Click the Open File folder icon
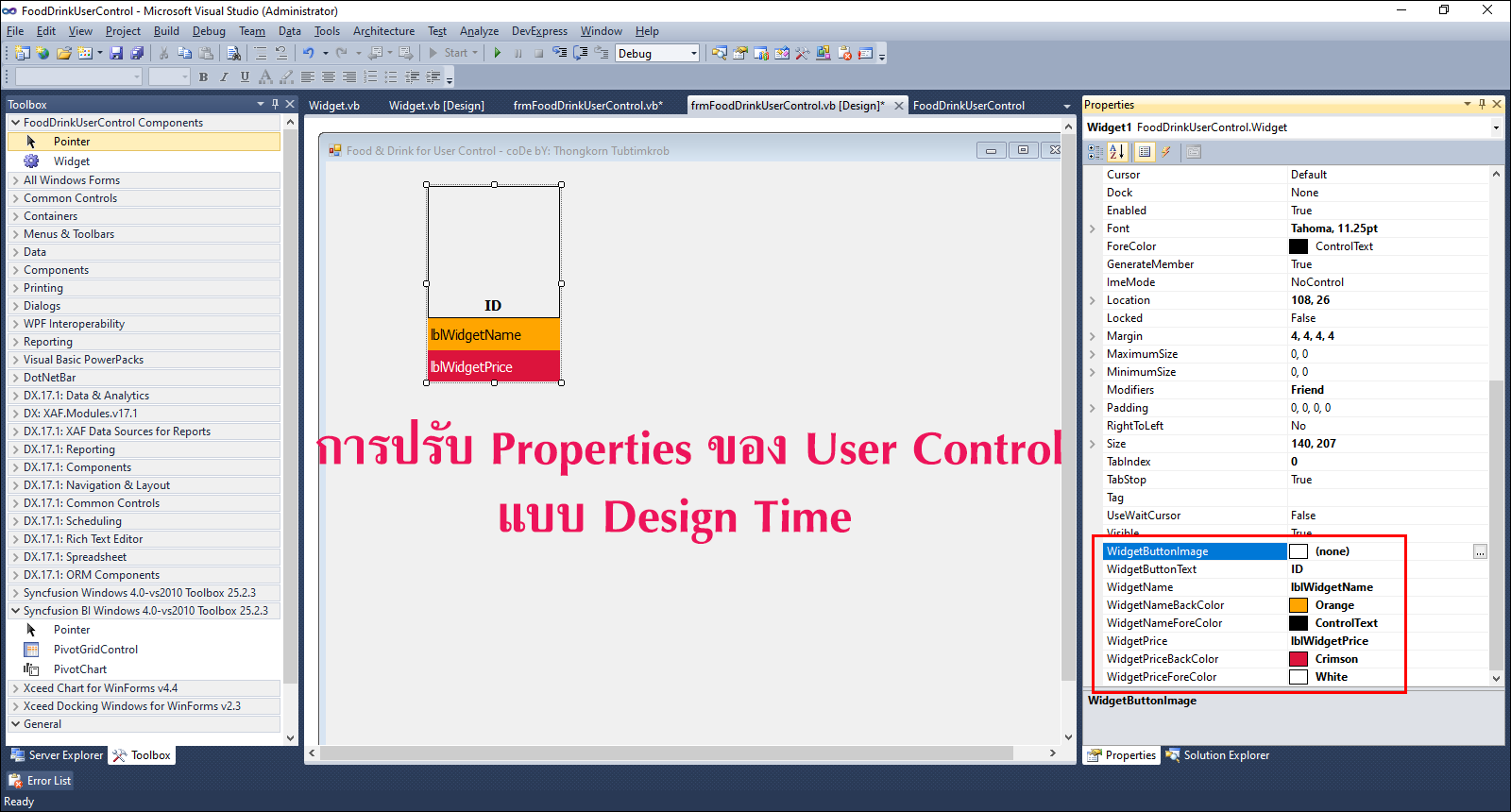 pos(63,54)
